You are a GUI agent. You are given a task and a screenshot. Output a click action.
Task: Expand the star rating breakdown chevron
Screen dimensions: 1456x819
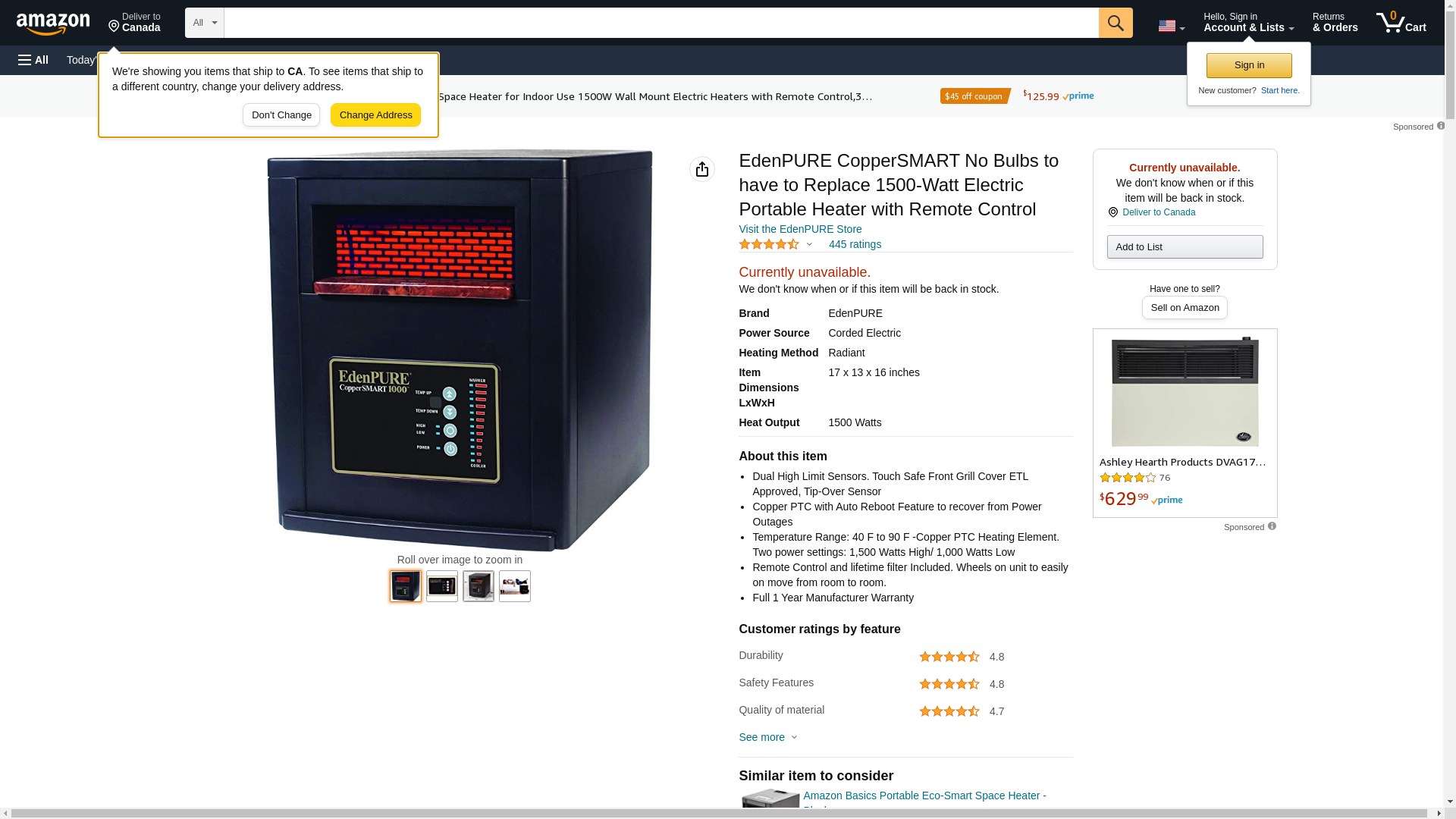tap(809, 244)
